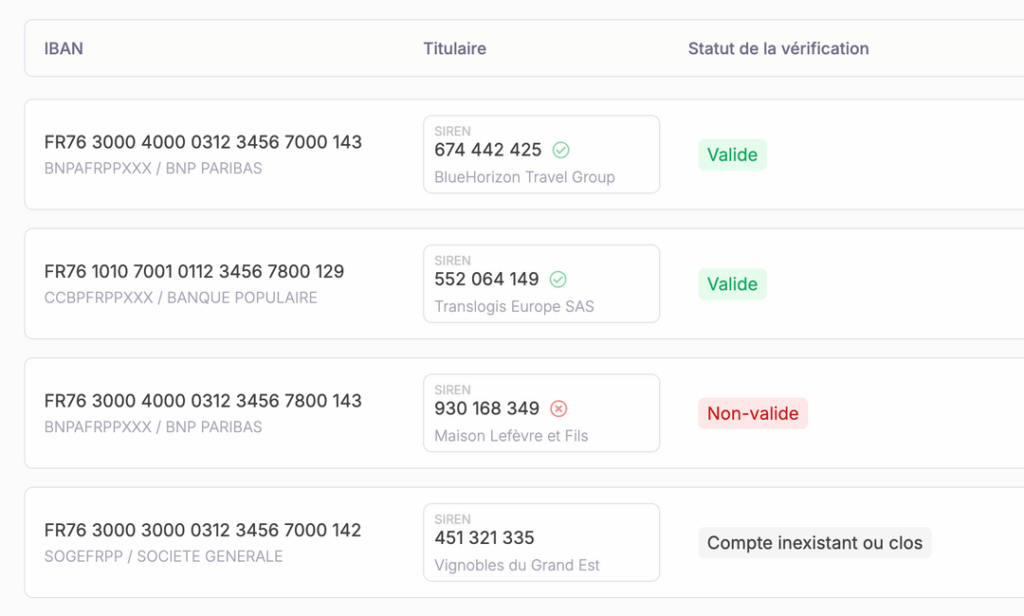1024x616 pixels.
Task: Click red cross icon beside SIREN 930 168 349
Action: point(559,408)
